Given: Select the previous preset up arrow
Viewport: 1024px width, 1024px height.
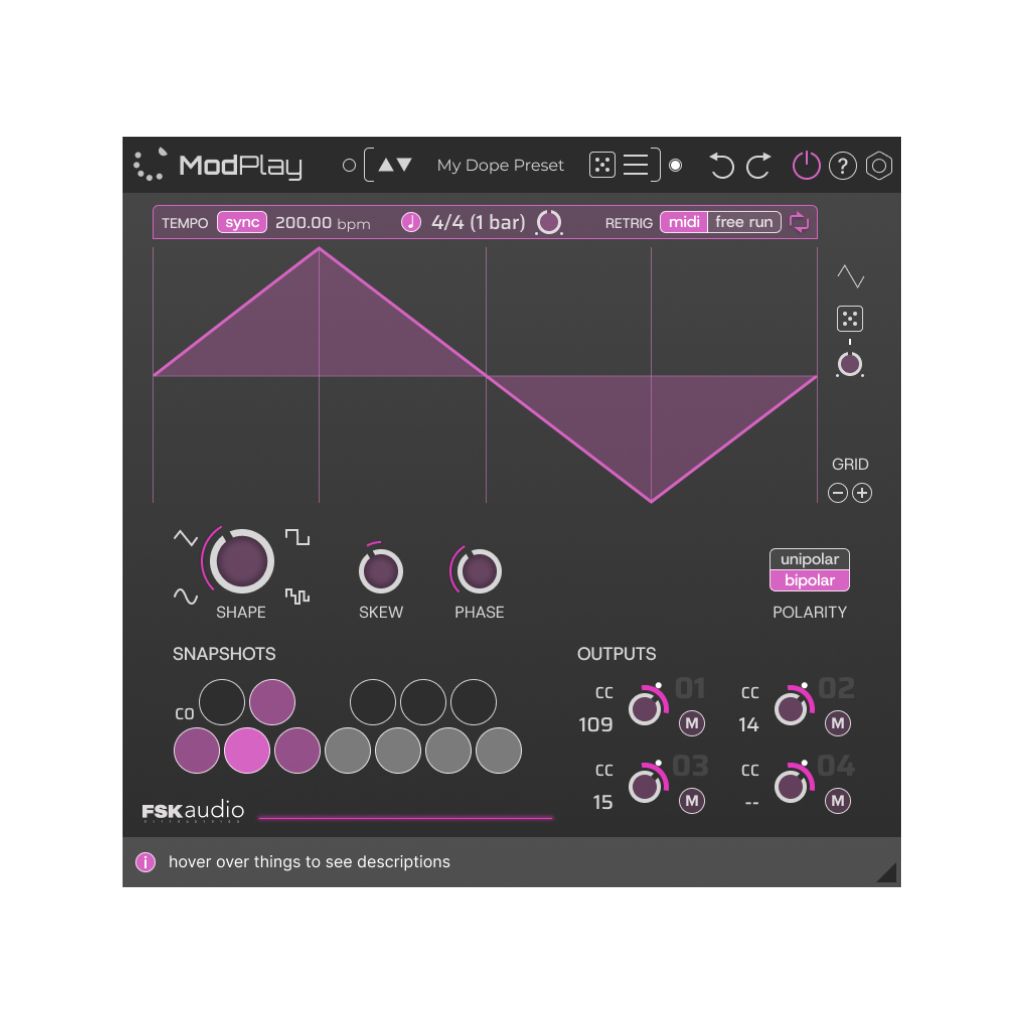Looking at the screenshot, I should 386,165.
